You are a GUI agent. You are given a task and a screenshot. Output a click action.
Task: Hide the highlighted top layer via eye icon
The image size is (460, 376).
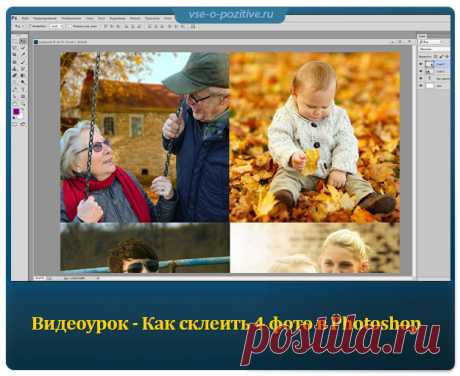tap(421, 64)
